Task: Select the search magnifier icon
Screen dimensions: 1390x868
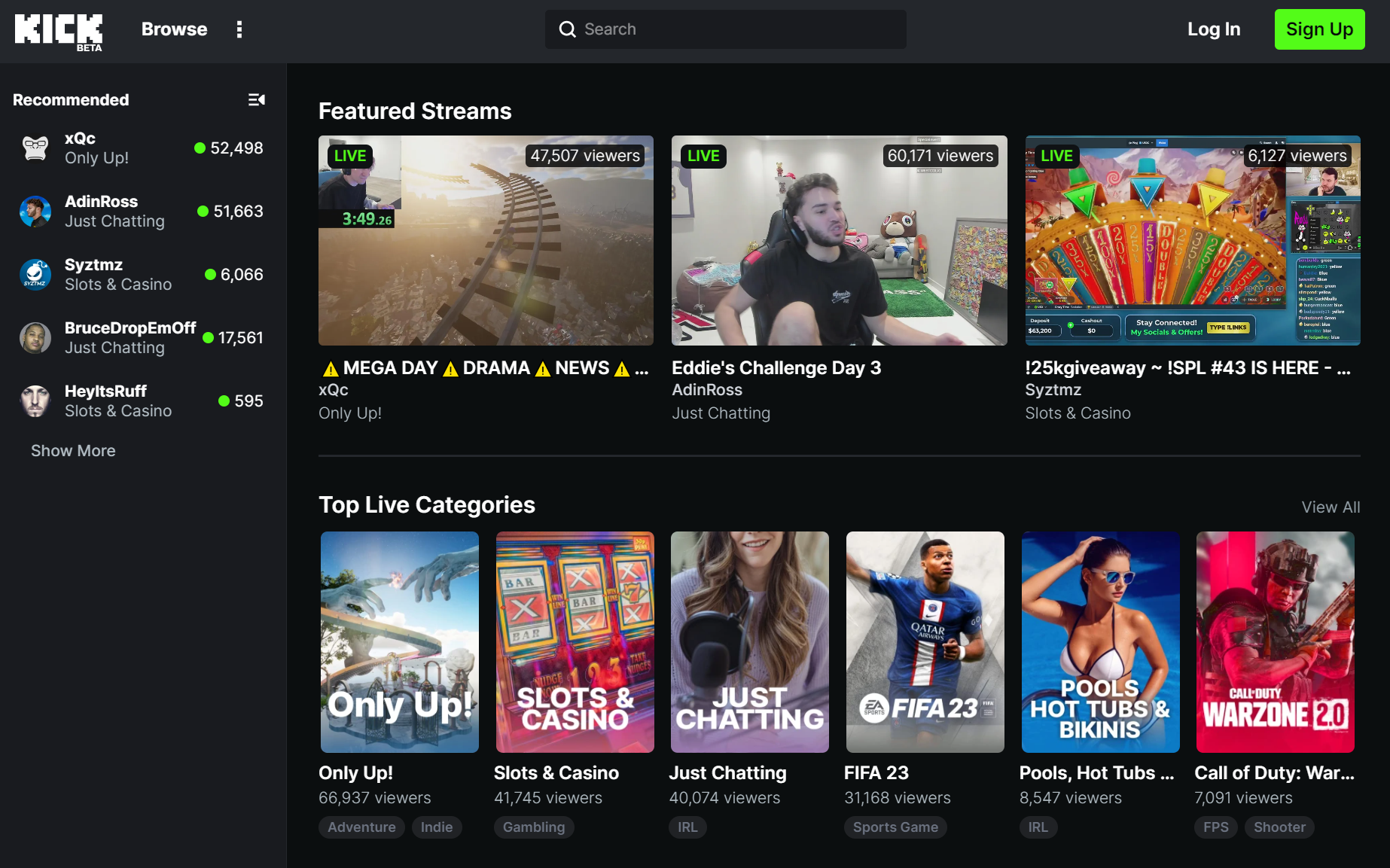Action: [567, 29]
